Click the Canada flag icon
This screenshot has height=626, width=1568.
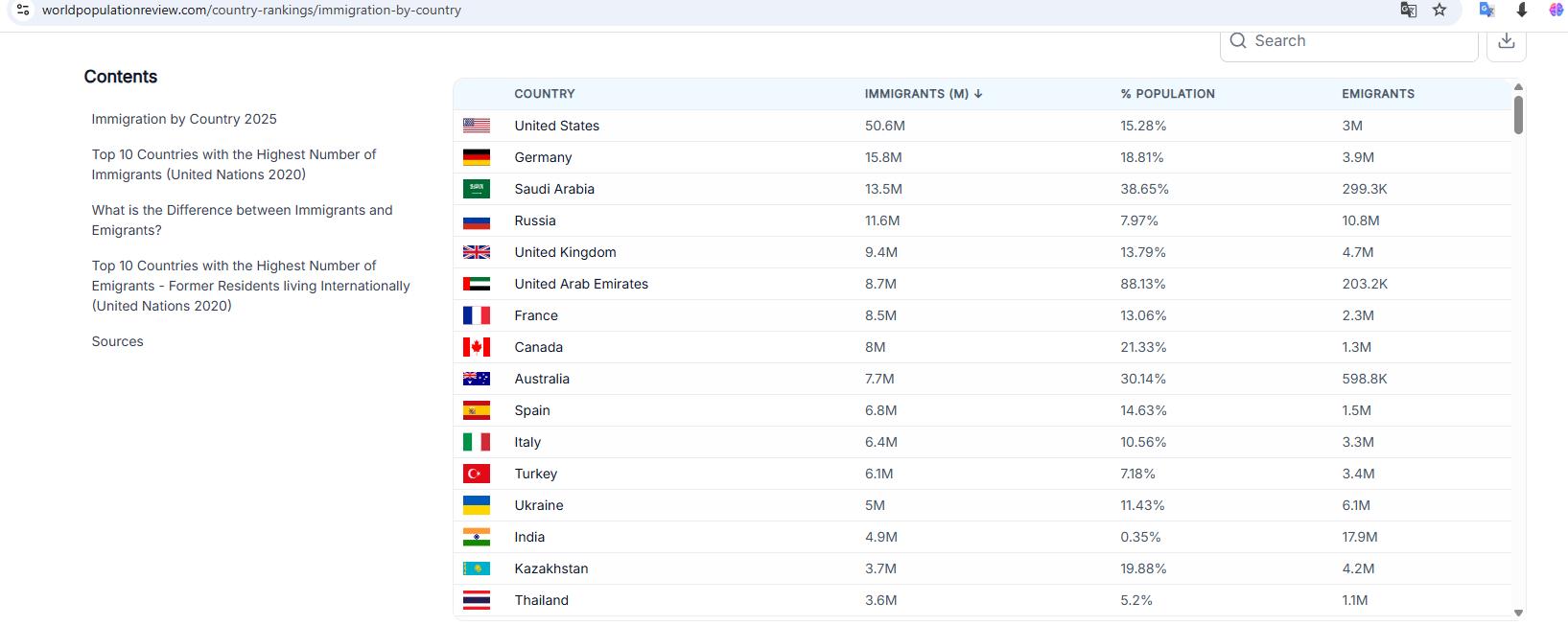tap(476, 347)
